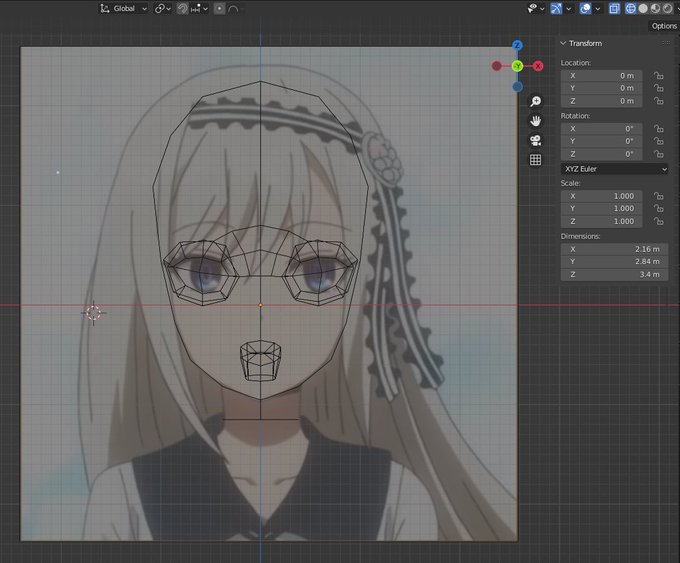Viewport: 680px width, 563px height.
Task: Click the mouth wireframe mesh
Action: coord(260,361)
